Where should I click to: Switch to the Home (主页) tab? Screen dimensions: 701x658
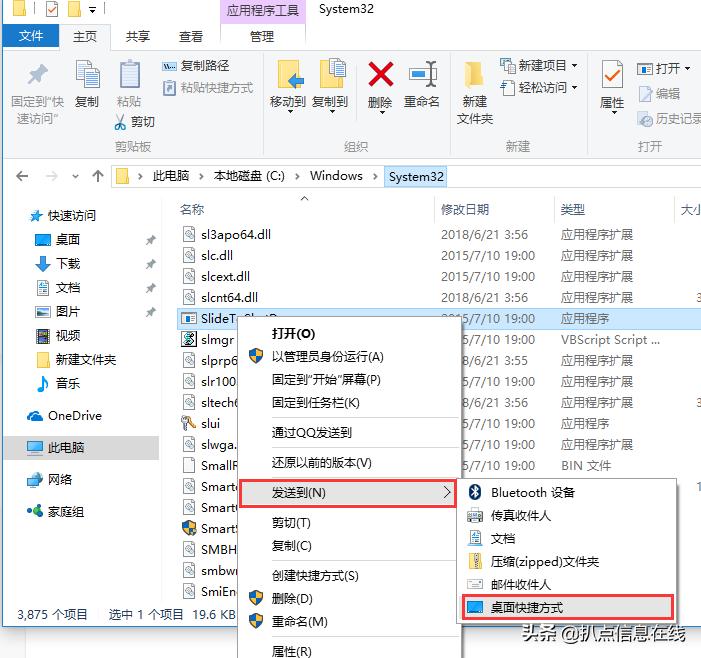(x=84, y=36)
